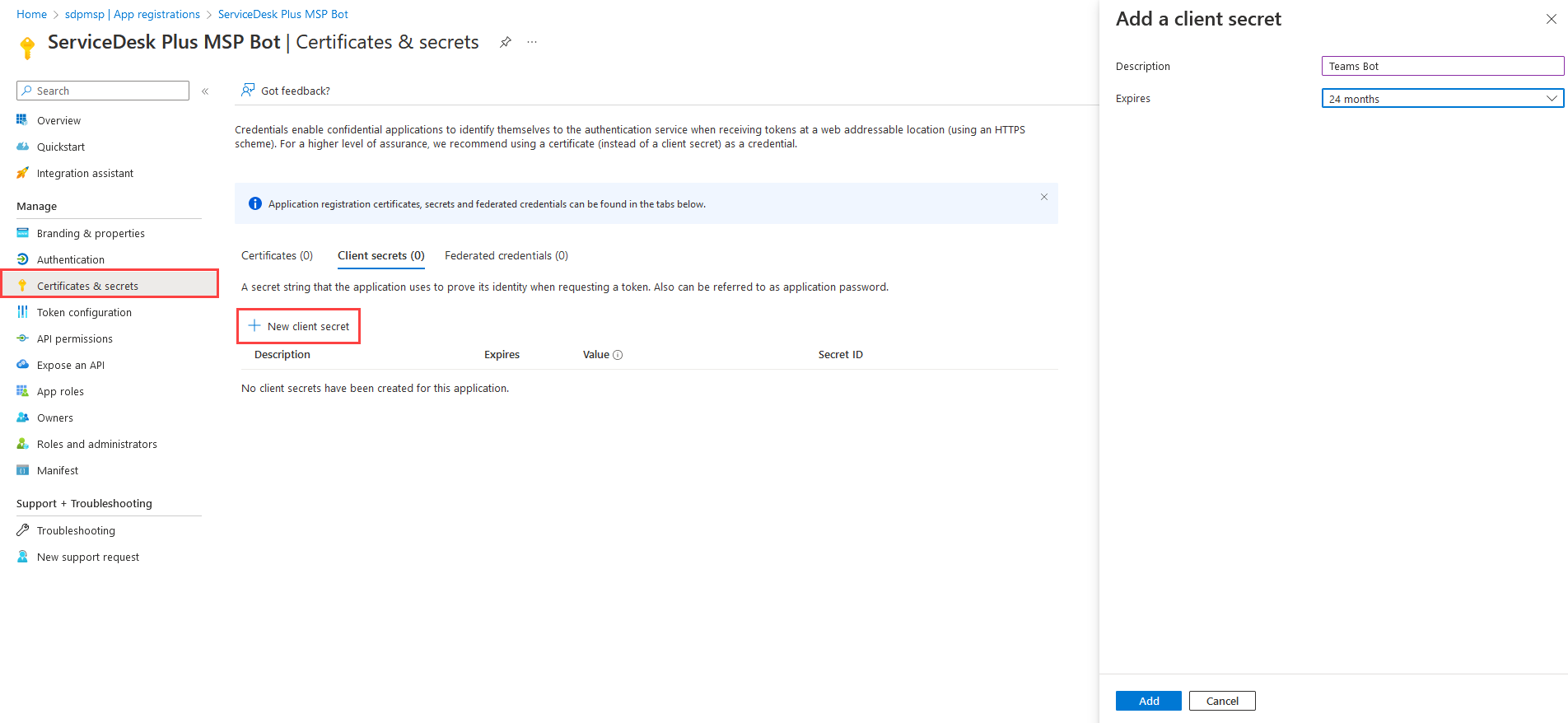Image resolution: width=1568 pixels, height=723 pixels.
Task: Open the Federated credentials (0) tab
Action: tap(506, 256)
